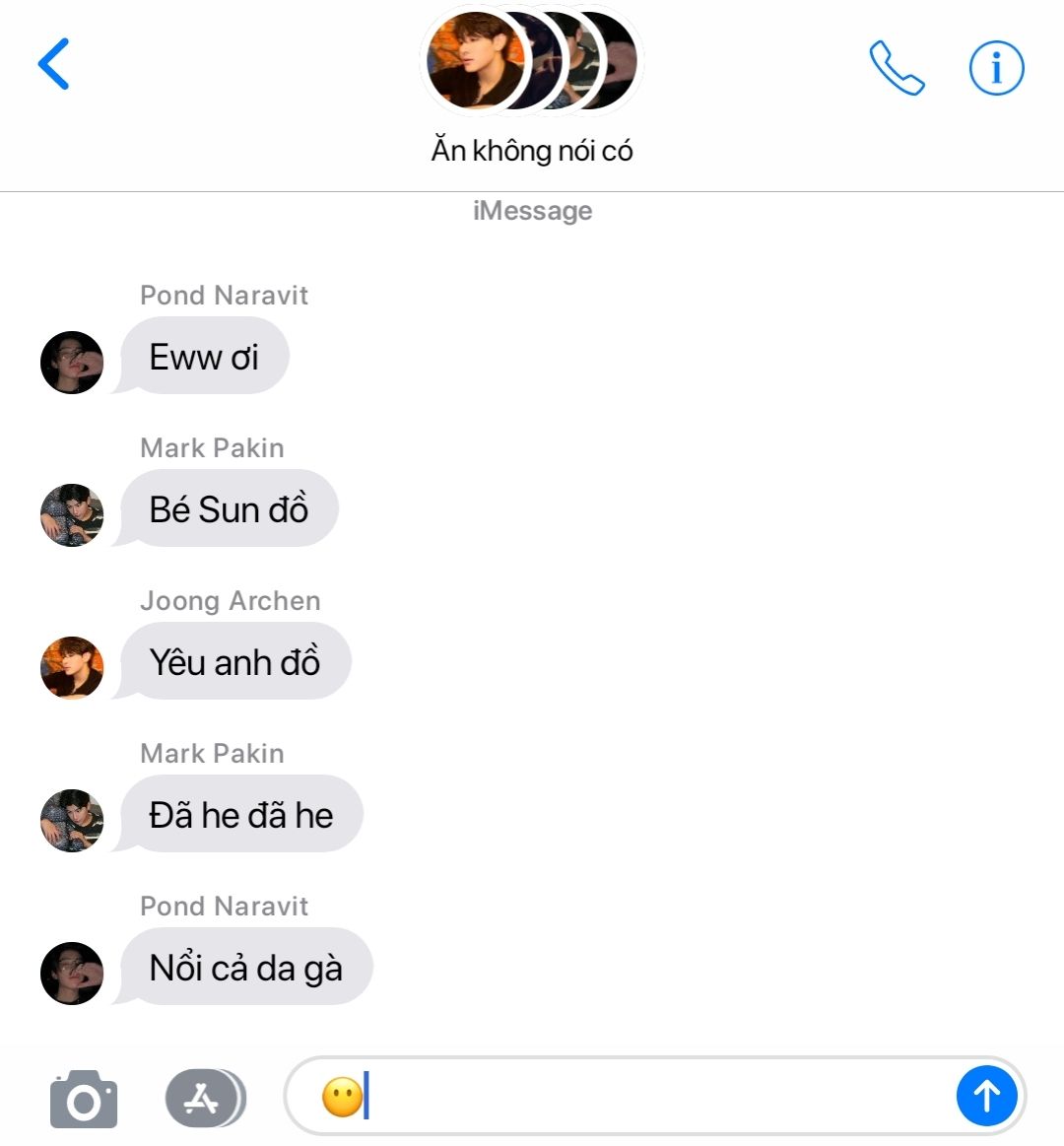Tap Joong Archen's avatar beside "Yêu anh đồ"
This screenshot has height=1146, width=1064.
tap(72, 668)
